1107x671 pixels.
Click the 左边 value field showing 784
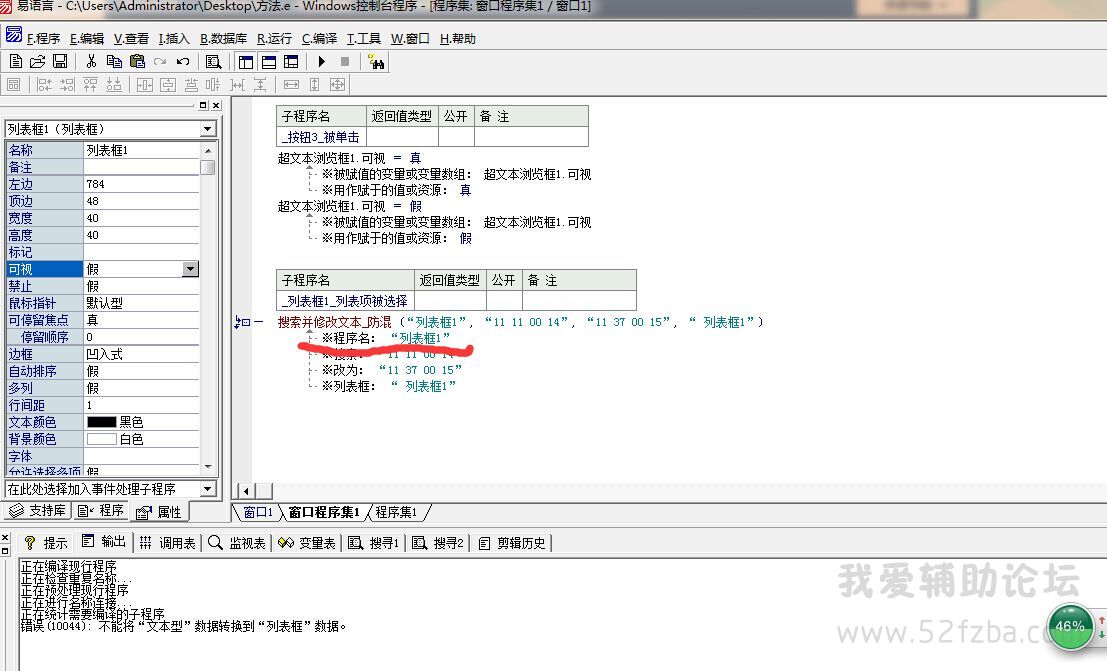pyautogui.click(x=140, y=184)
